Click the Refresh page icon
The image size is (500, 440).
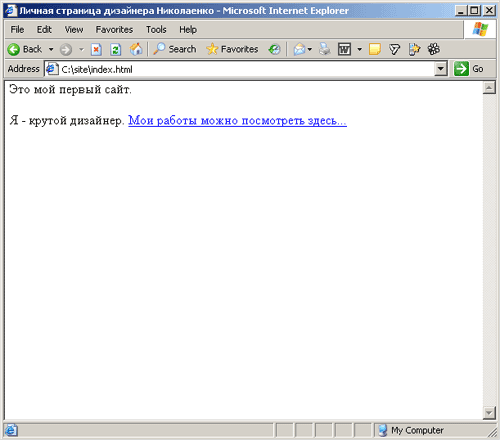pos(115,50)
